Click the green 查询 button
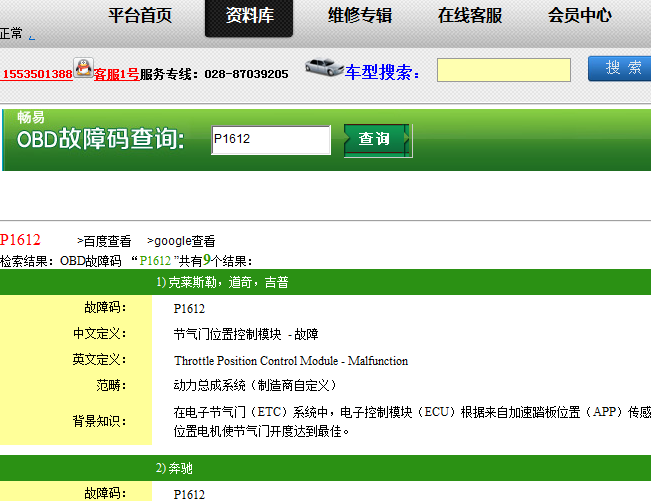The image size is (651, 501). [x=375, y=140]
